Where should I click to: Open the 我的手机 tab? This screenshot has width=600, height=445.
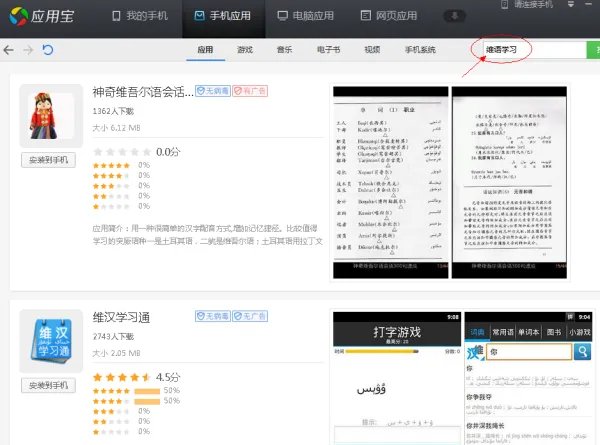coord(140,16)
